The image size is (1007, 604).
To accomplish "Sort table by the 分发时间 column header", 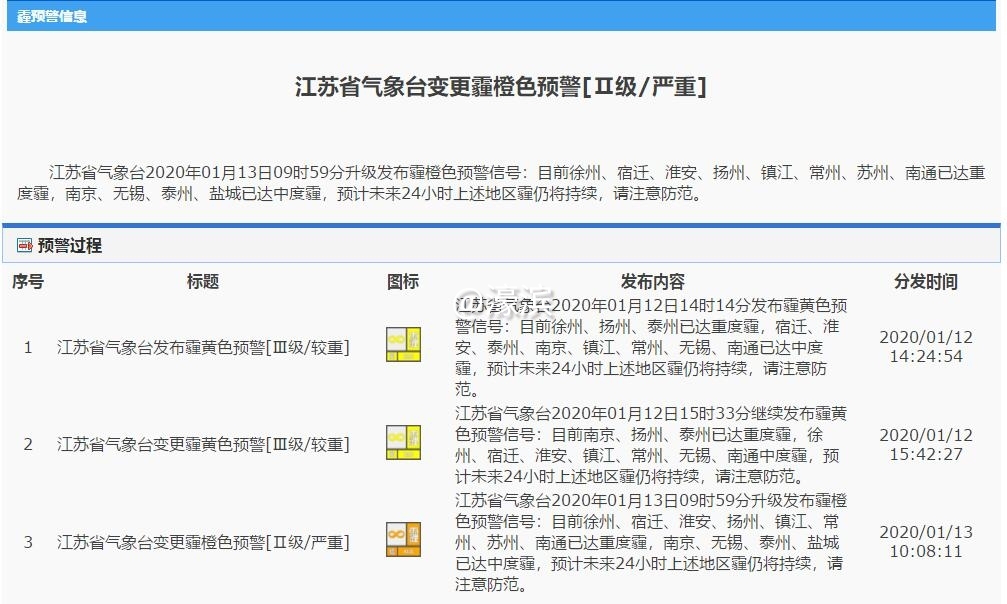I will point(926,283).
